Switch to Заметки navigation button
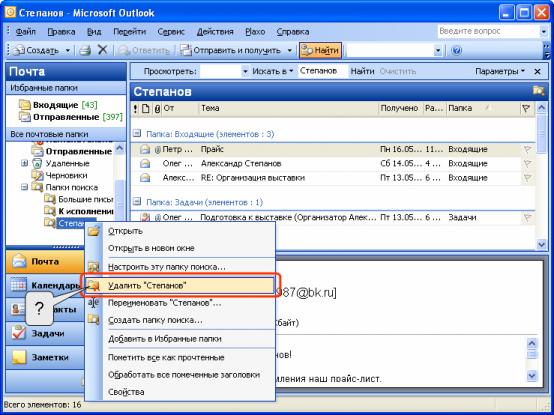The width and height of the screenshot is (554, 415). pyautogui.click(x=45, y=357)
